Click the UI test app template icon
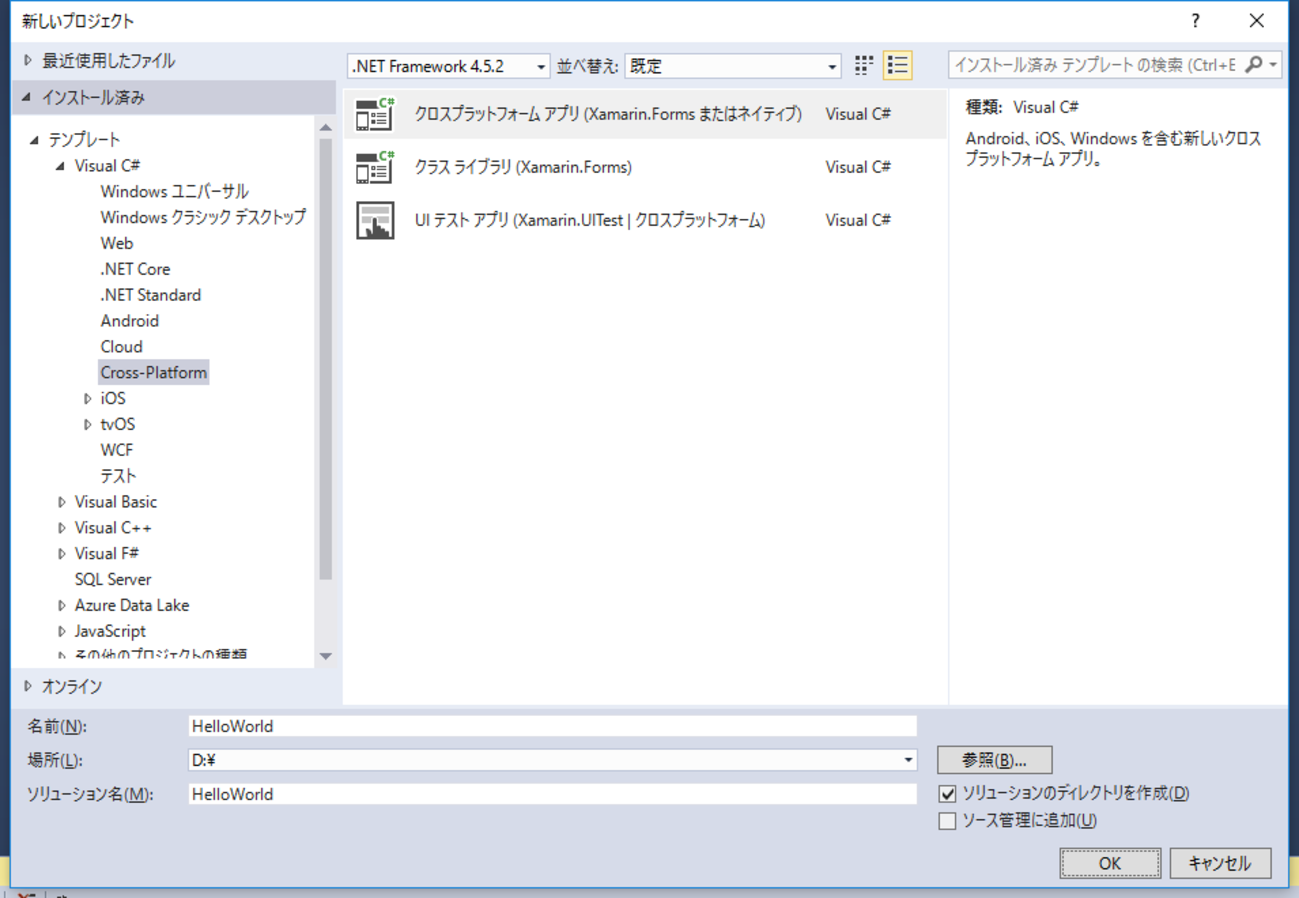The height and width of the screenshot is (898, 1299). click(375, 220)
